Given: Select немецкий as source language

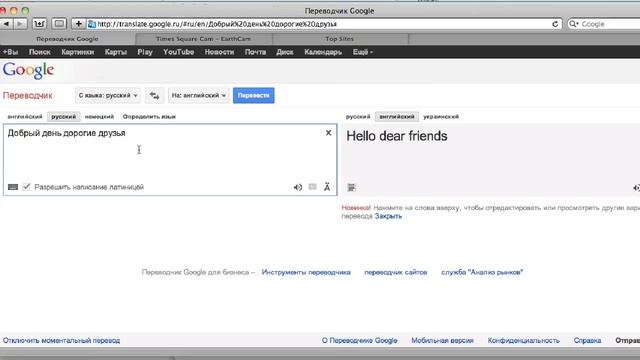Looking at the screenshot, I should click(x=99, y=117).
